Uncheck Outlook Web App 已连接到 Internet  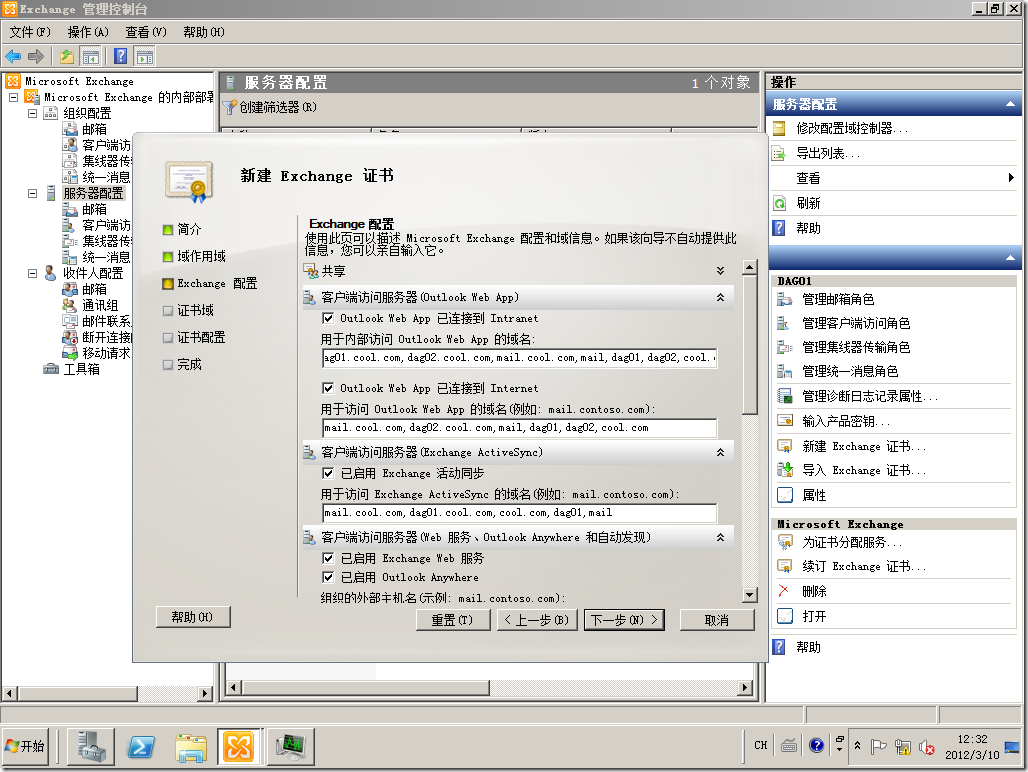click(328, 388)
